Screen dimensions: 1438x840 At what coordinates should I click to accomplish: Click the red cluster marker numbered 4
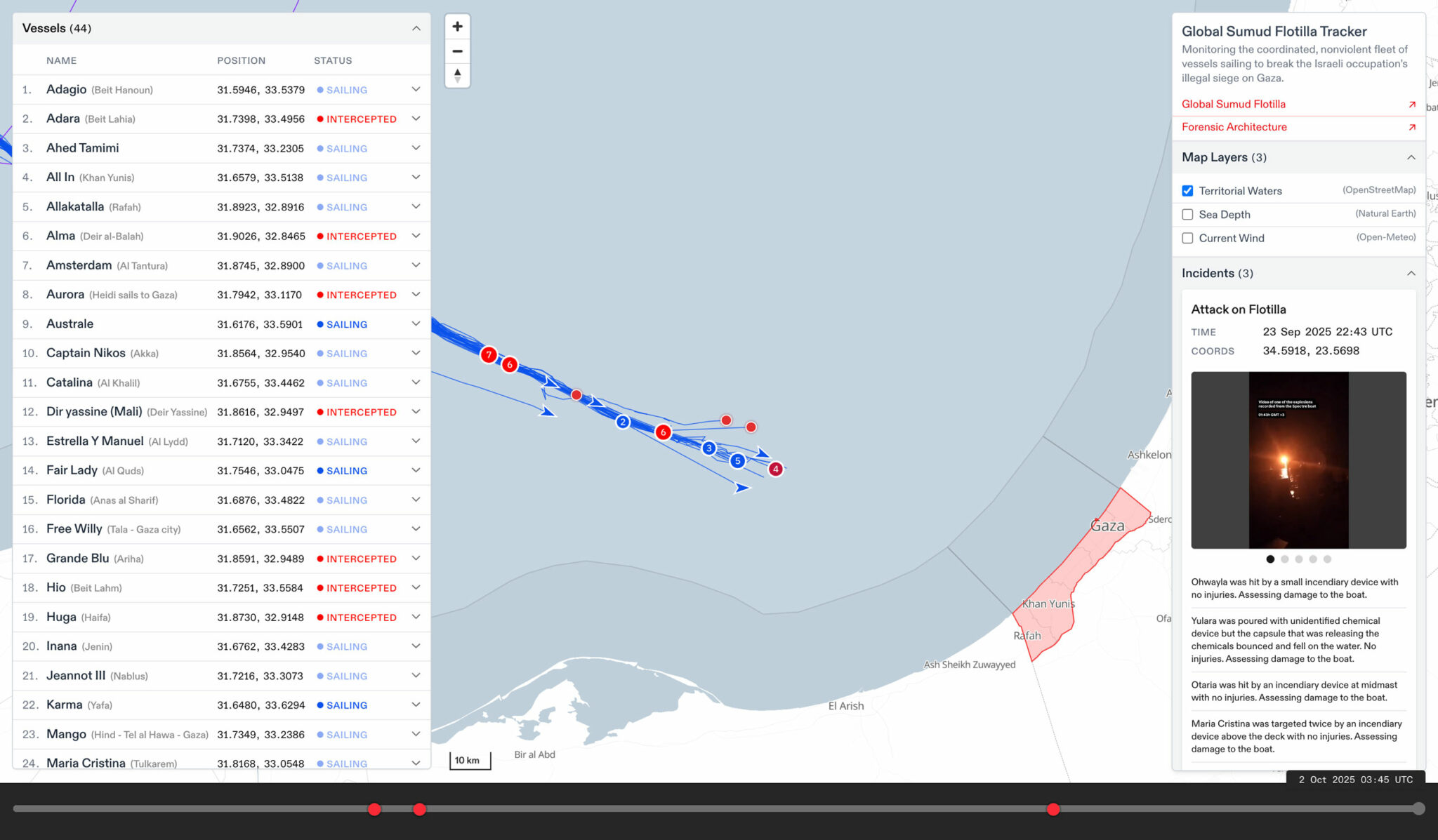pyautogui.click(x=776, y=469)
